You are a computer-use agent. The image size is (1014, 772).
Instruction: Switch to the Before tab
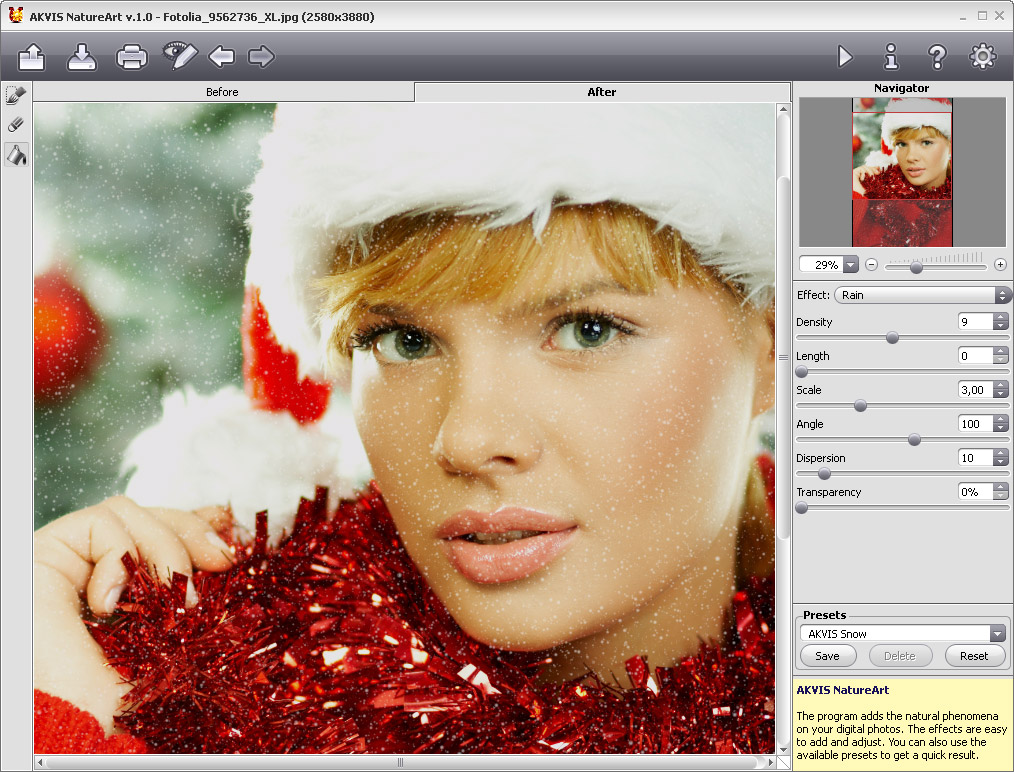pyautogui.click(x=222, y=92)
